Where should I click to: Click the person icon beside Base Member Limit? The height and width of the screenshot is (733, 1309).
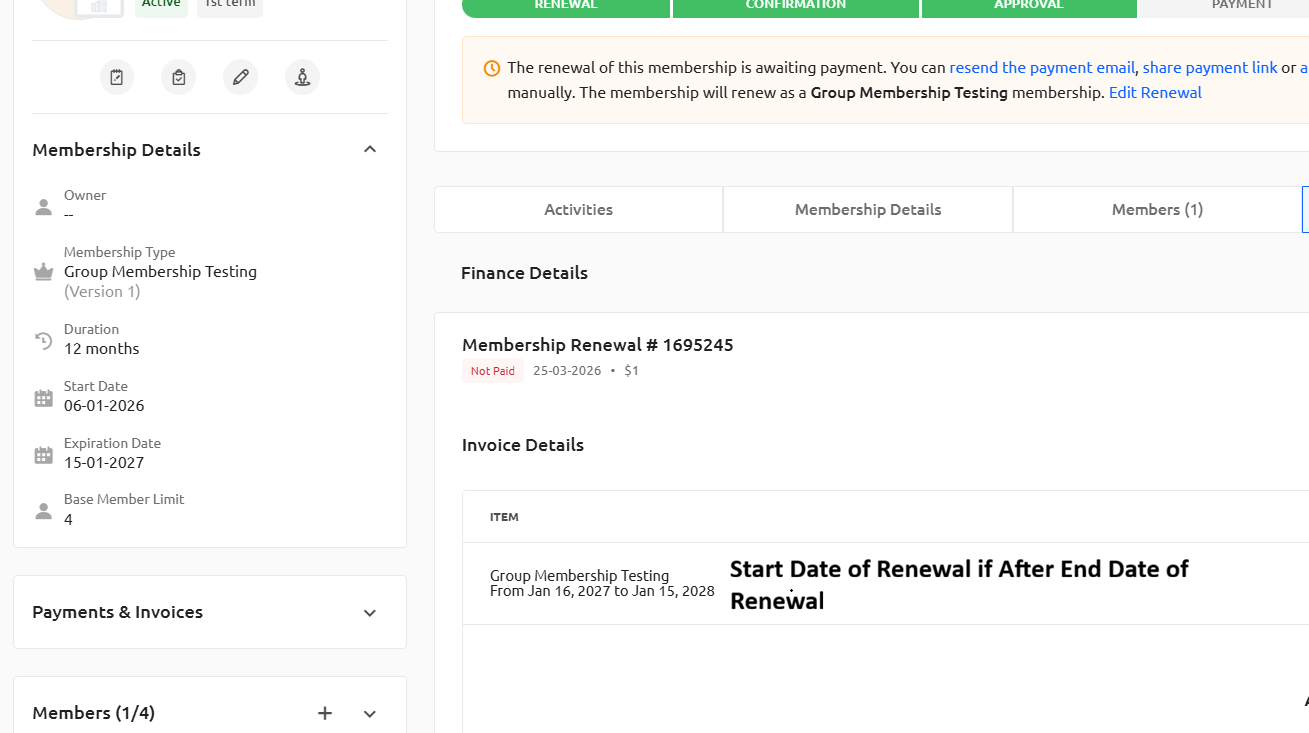point(43,511)
